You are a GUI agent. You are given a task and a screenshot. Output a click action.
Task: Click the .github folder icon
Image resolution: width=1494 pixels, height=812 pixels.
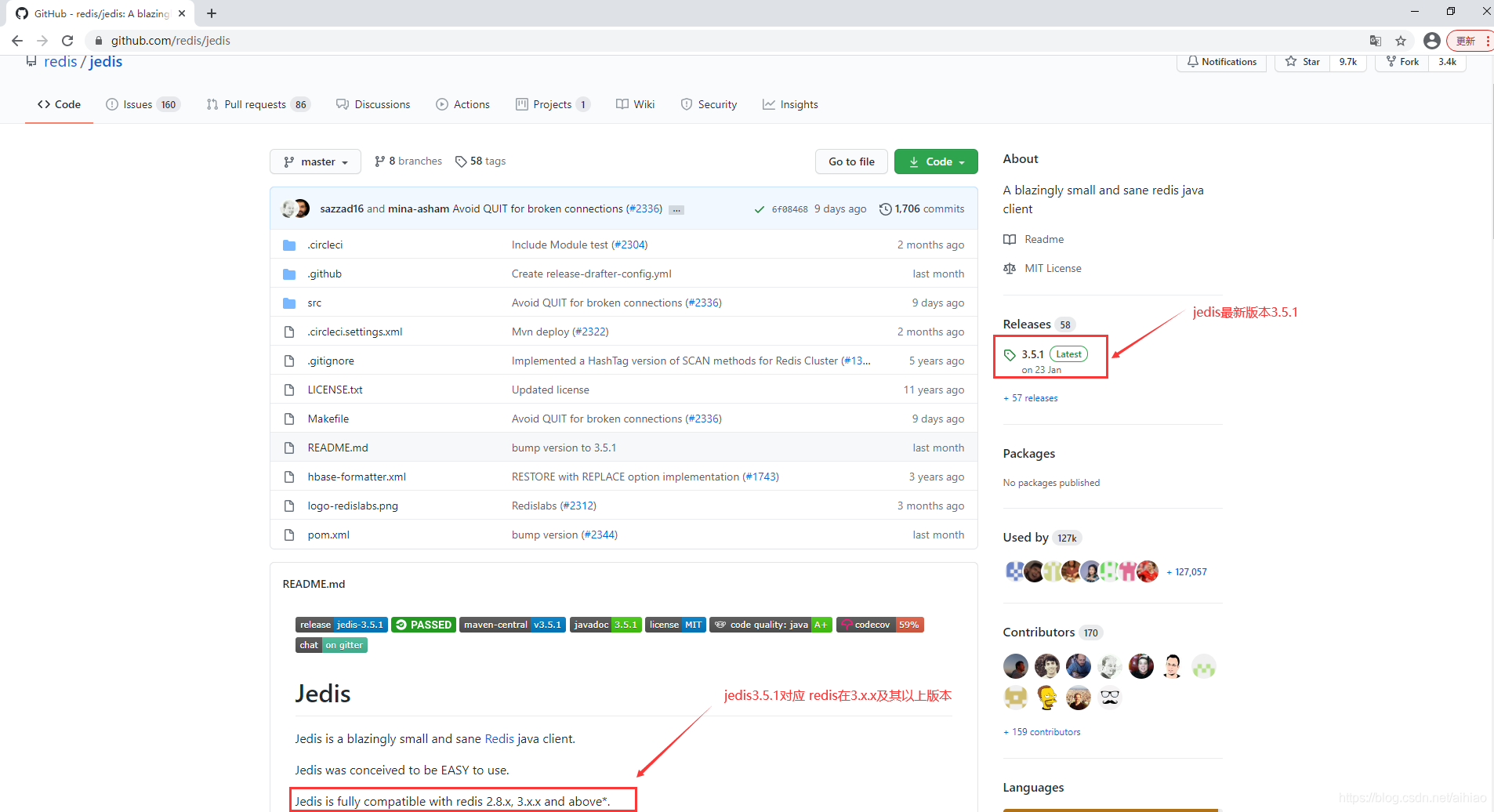pos(289,274)
